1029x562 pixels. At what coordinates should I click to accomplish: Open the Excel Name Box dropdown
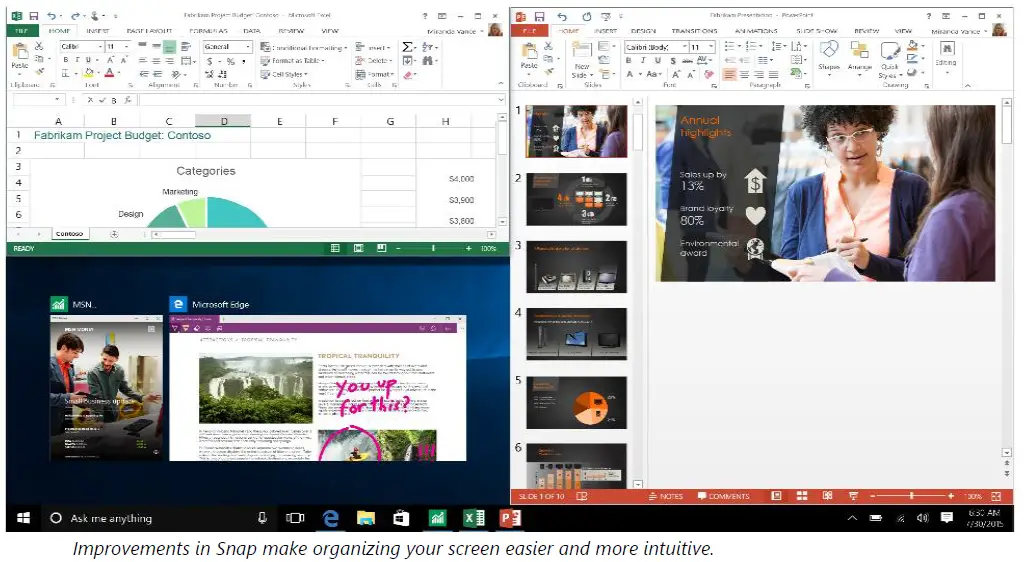pos(57,100)
